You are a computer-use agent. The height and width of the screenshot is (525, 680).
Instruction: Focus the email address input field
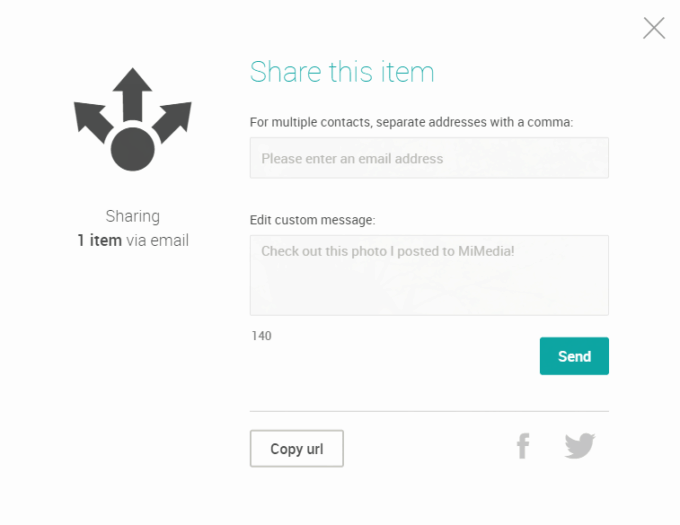point(429,158)
